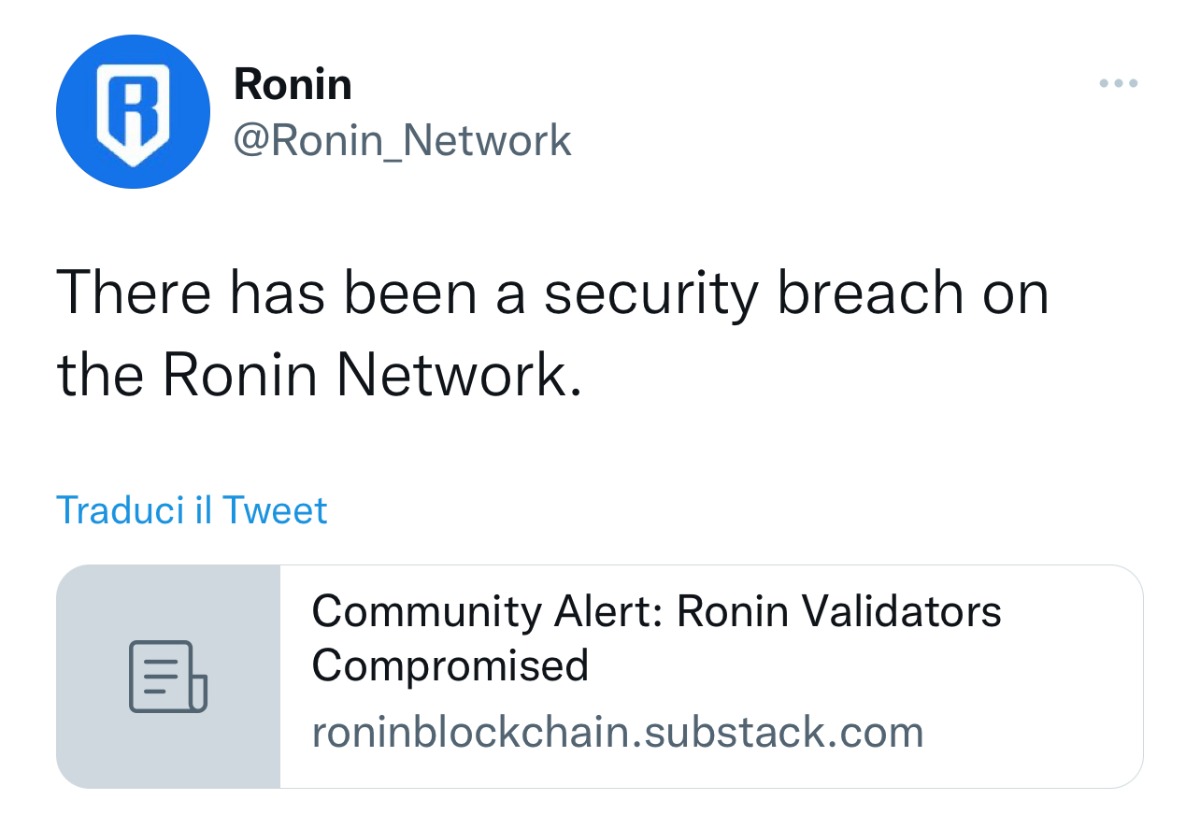
Task: Follow the roninblockchain.substack.com domain link
Action: click(x=617, y=733)
